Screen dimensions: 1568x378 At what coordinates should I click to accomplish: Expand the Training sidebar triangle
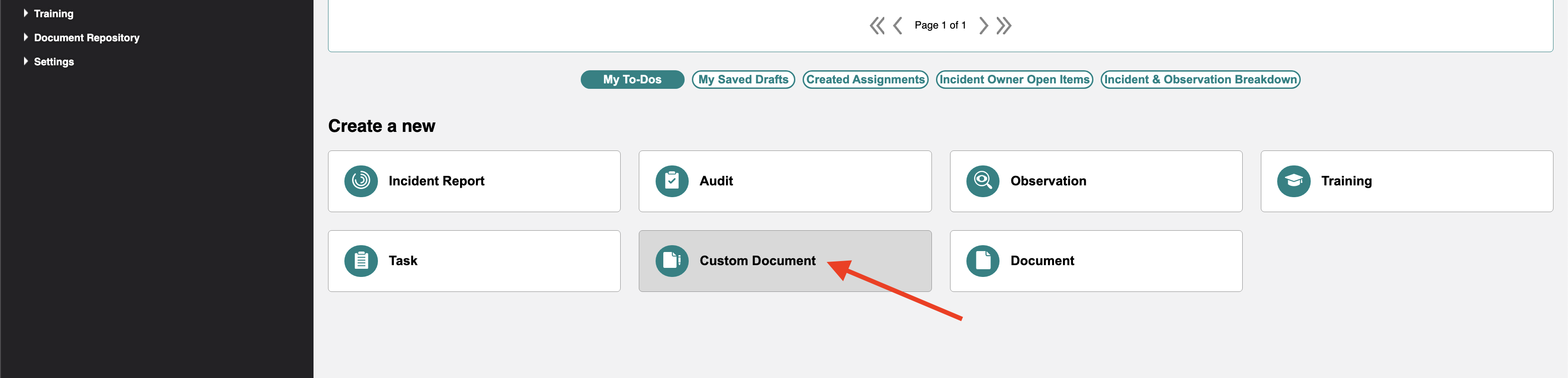point(25,13)
